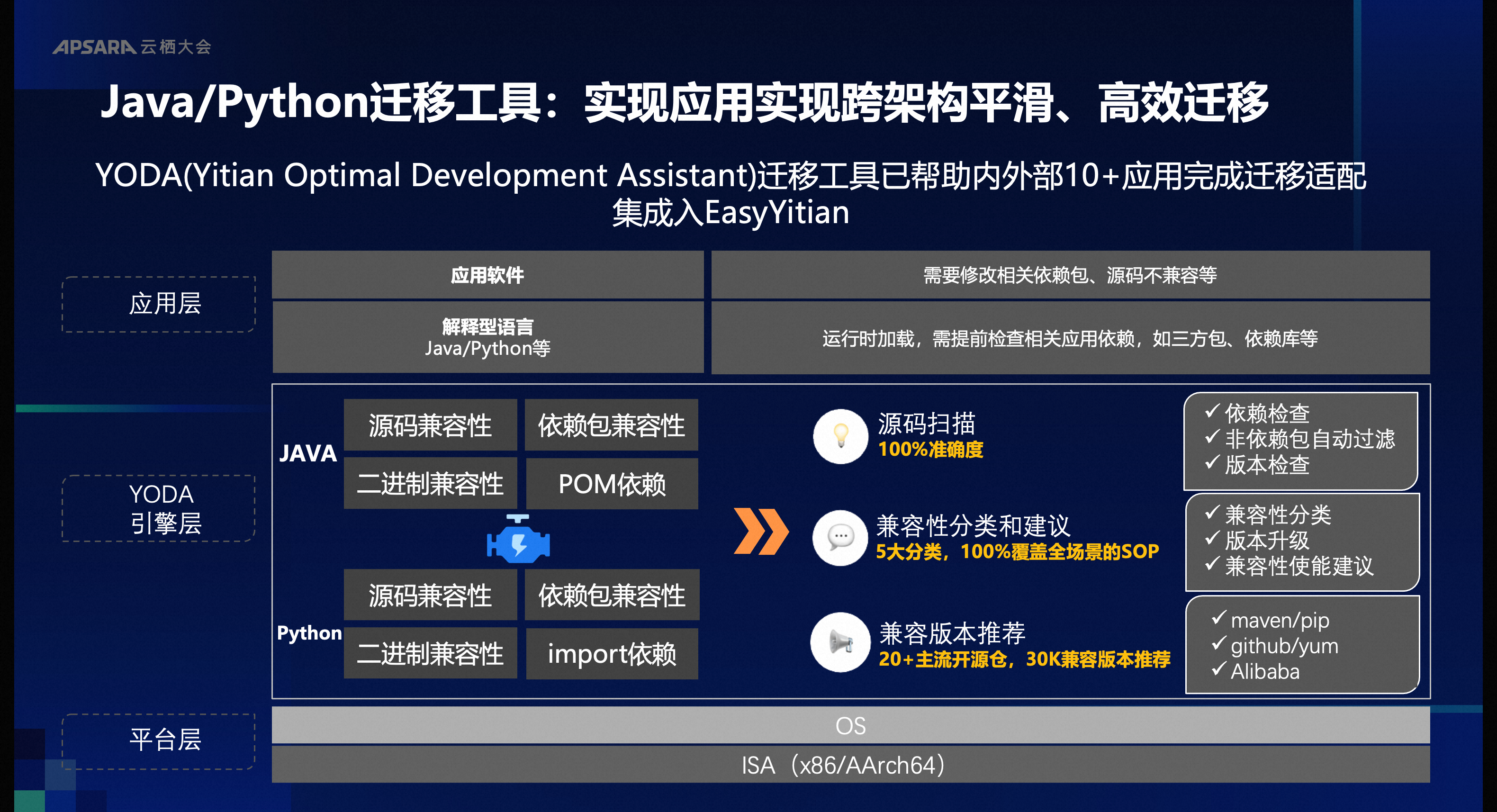Click the 应用软件 box
The height and width of the screenshot is (812, 1497).
[487, 274]
